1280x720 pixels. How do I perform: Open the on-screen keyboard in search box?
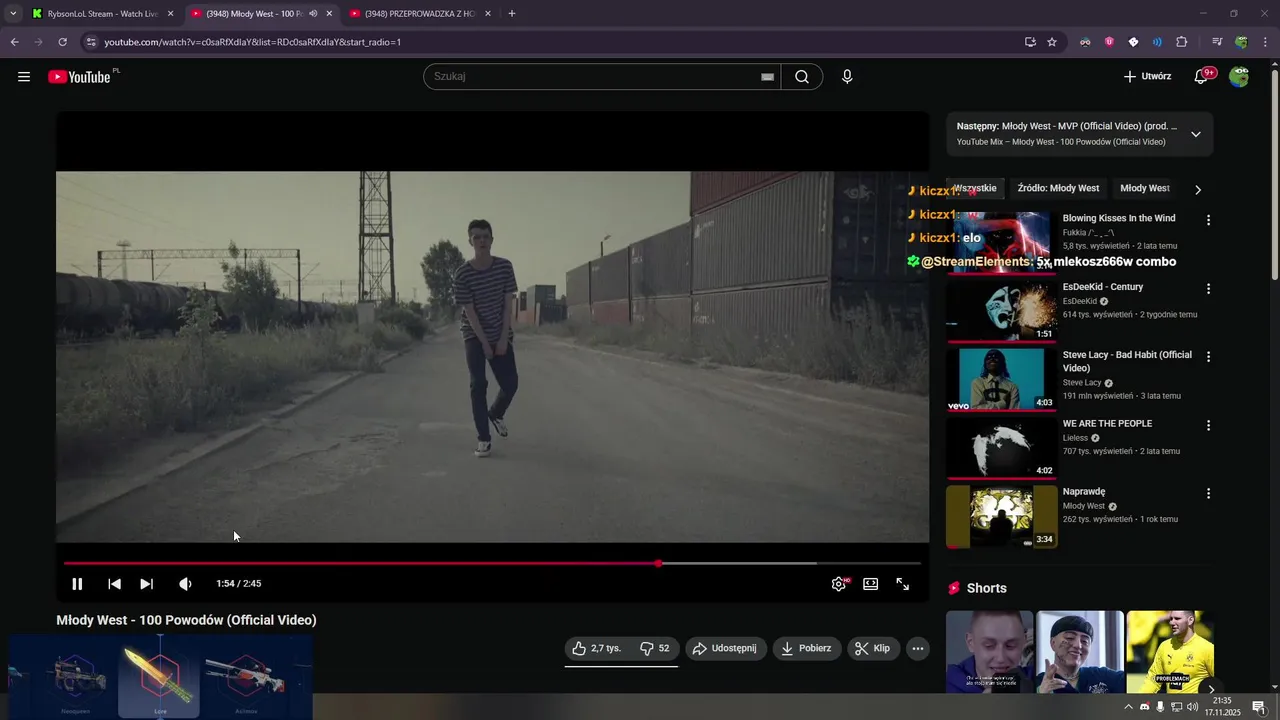pyautogui.click(x=767, y=76)
